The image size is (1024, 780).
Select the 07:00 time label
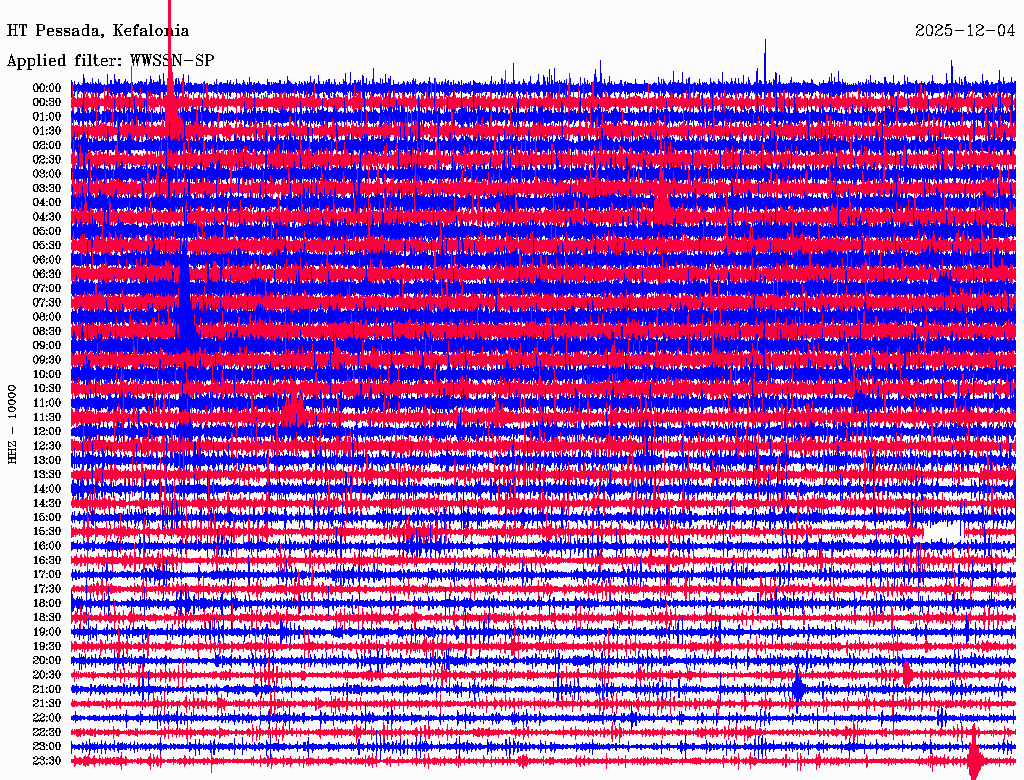(x=47, y=288)
